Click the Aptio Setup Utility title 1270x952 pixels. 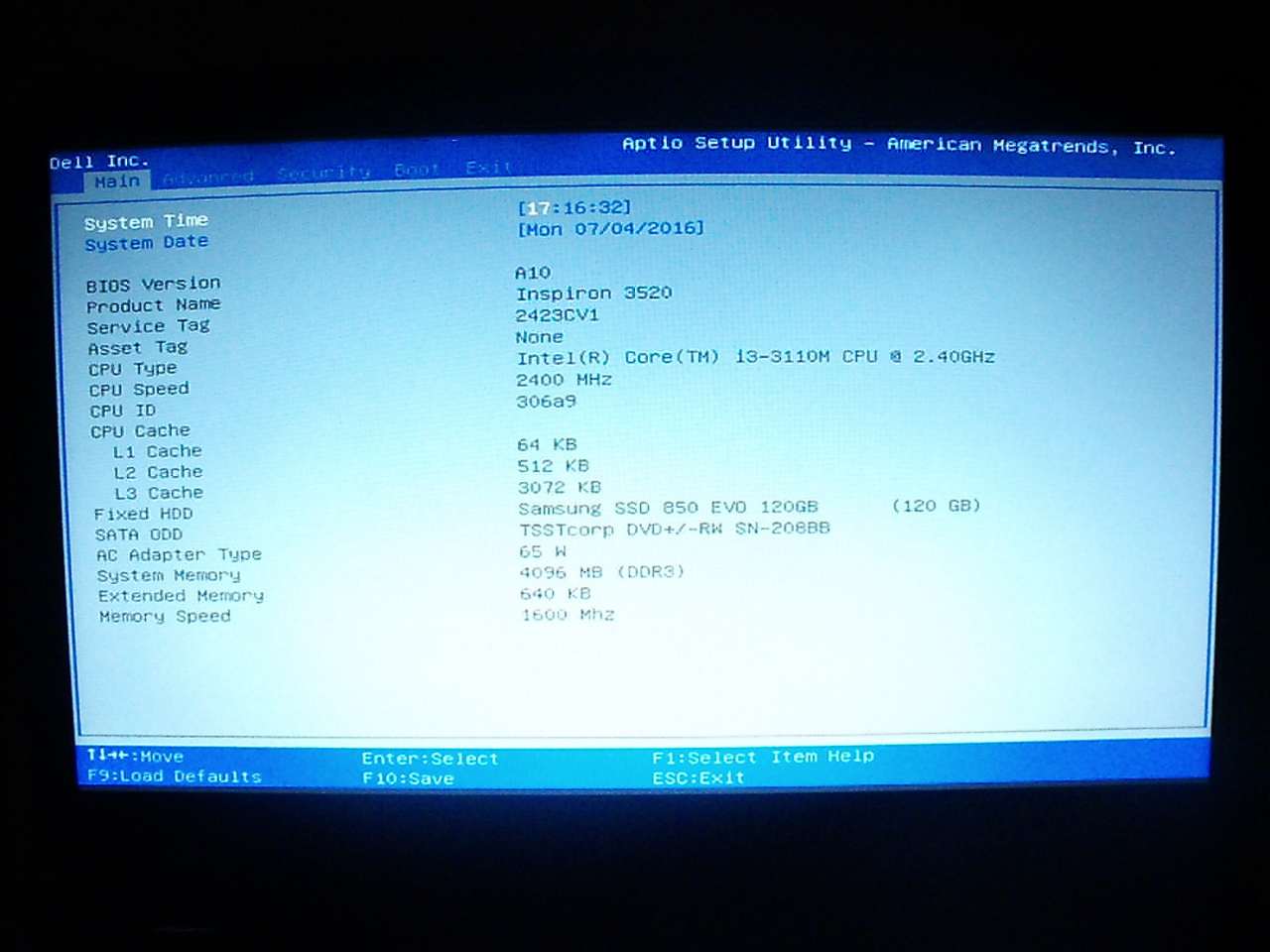point(899,146)
